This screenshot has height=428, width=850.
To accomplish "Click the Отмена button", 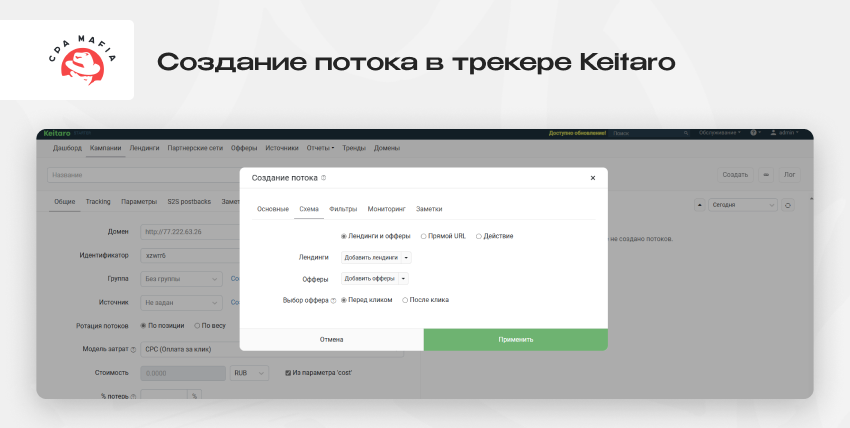I will click(332, 340).
